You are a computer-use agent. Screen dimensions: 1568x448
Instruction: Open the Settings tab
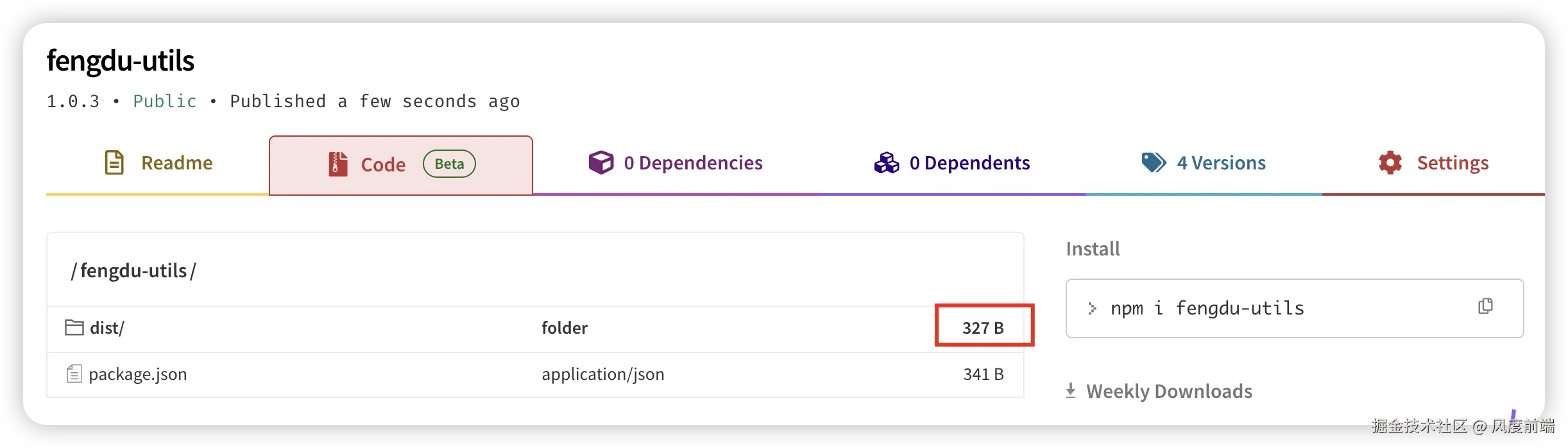tap(1453, 163)
